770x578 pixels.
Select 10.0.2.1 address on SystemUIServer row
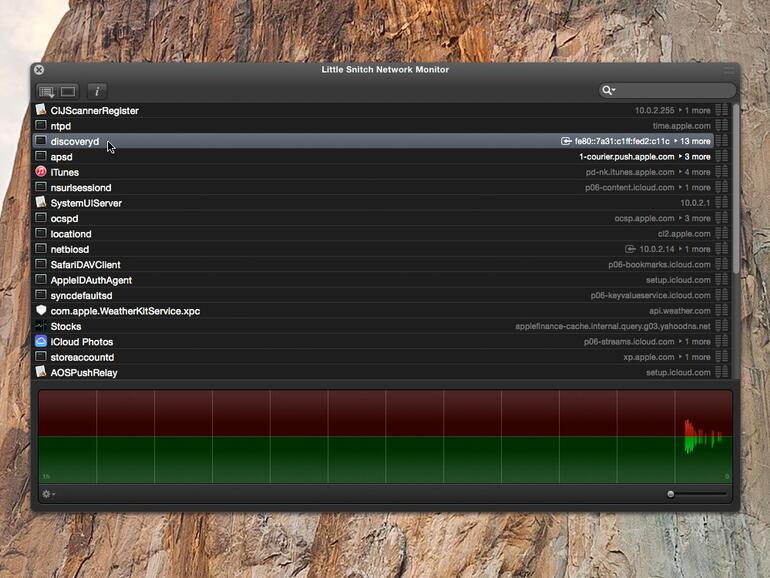coord(695,203)
